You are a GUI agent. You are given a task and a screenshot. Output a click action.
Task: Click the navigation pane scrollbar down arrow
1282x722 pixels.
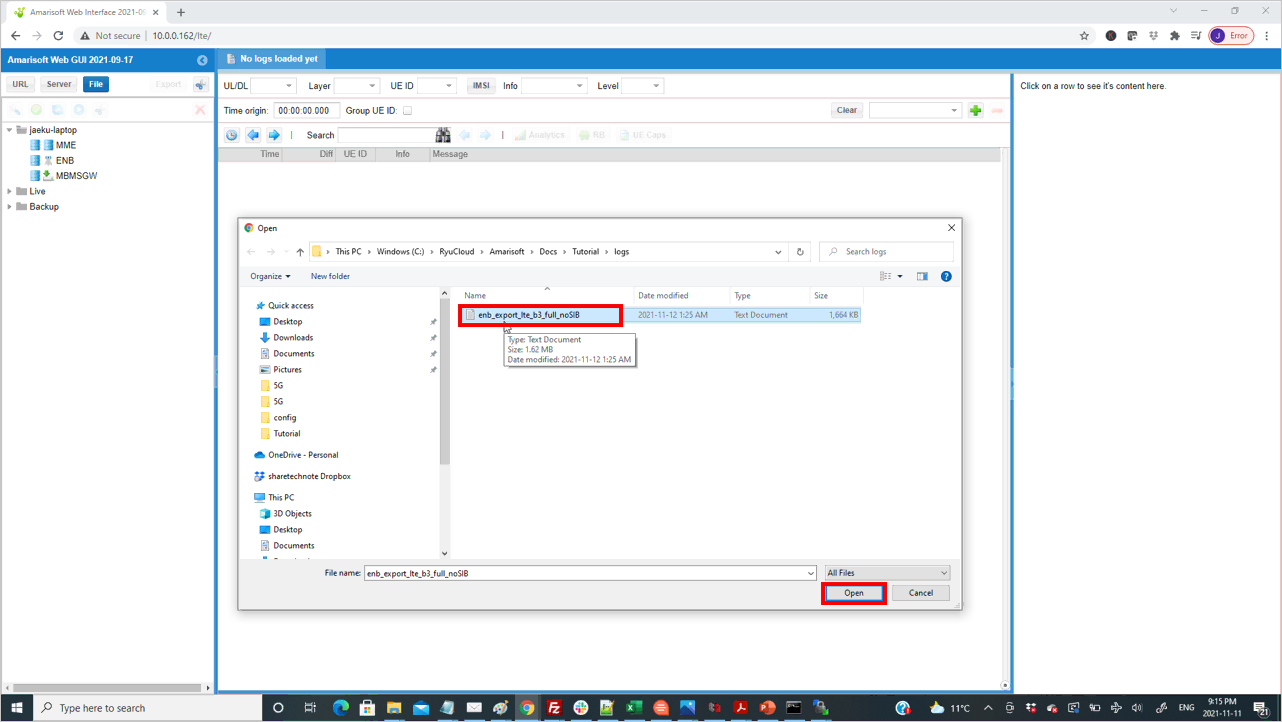[445, 553]
